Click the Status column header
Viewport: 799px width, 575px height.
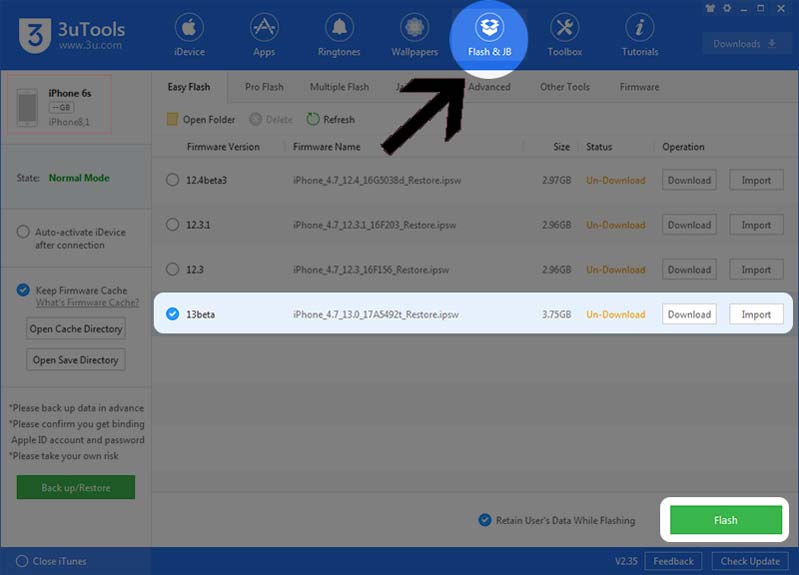[599, 147]
